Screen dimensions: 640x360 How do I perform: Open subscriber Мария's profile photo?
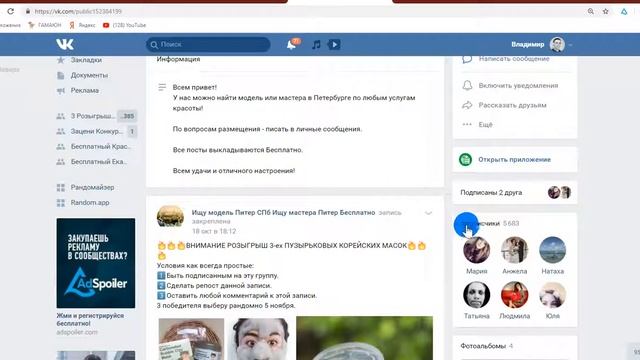pos(477,250)
